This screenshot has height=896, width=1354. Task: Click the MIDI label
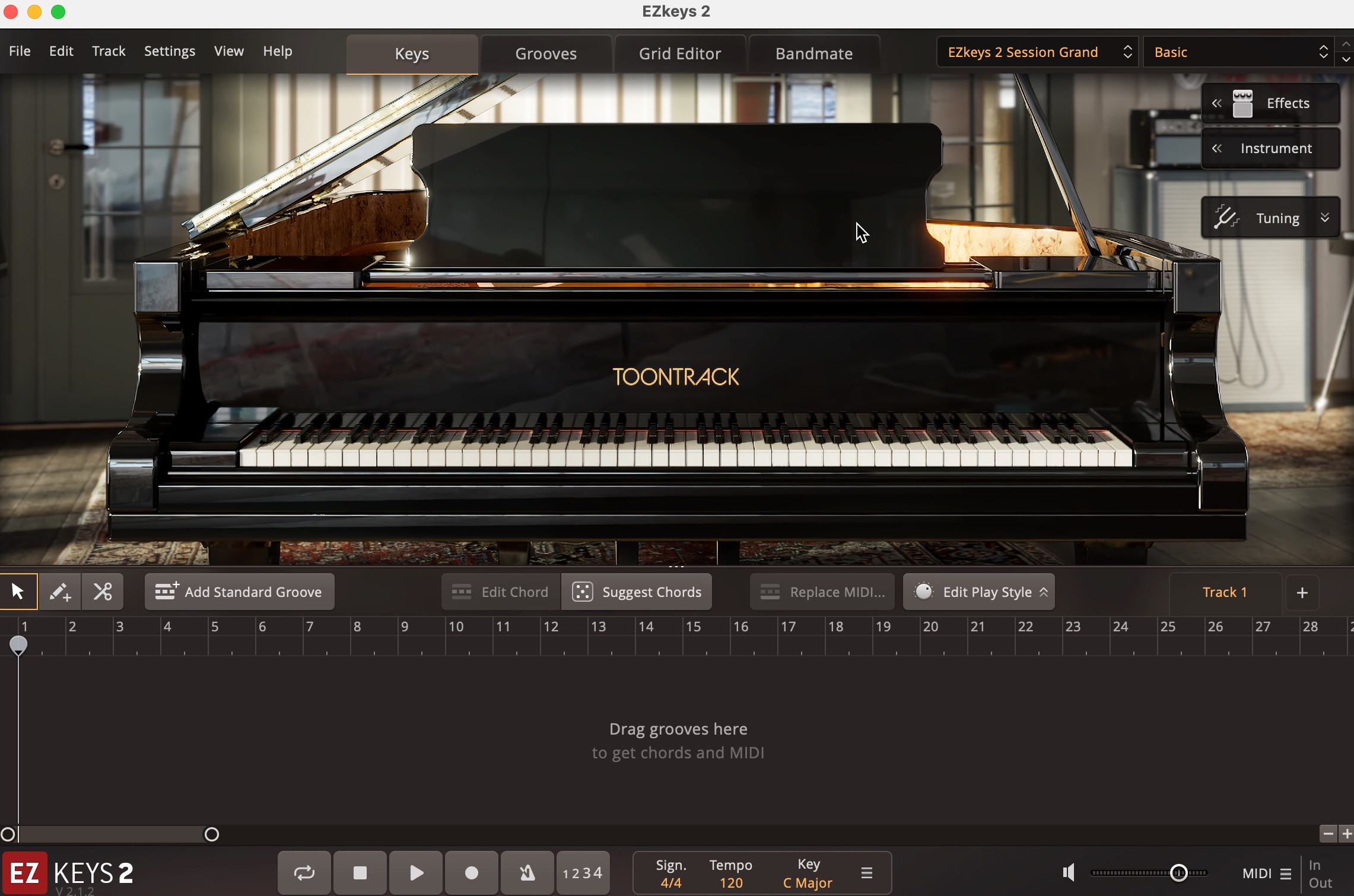pyautogui.click(x=1257, y=873)
